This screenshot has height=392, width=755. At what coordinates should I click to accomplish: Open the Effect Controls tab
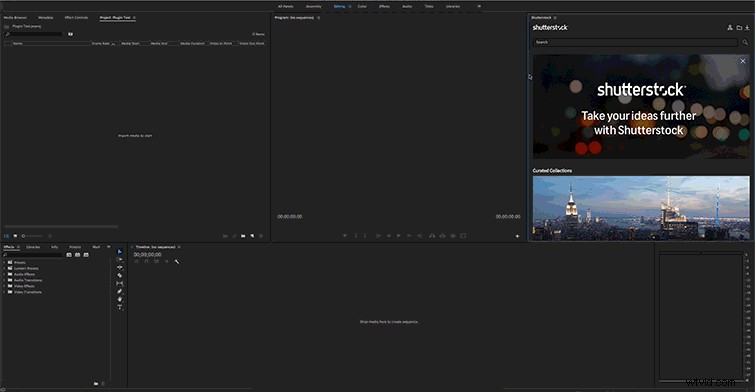click(x=76, y=18)
